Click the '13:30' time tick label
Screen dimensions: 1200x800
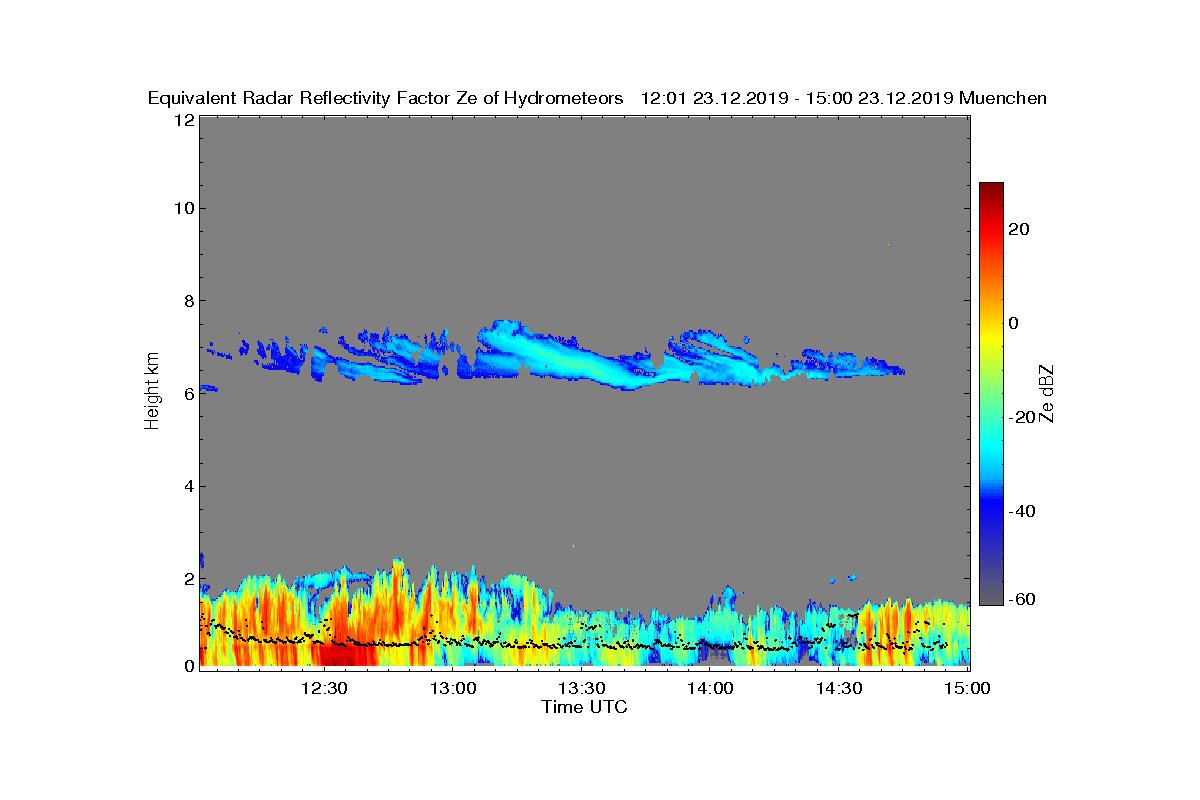582,688
